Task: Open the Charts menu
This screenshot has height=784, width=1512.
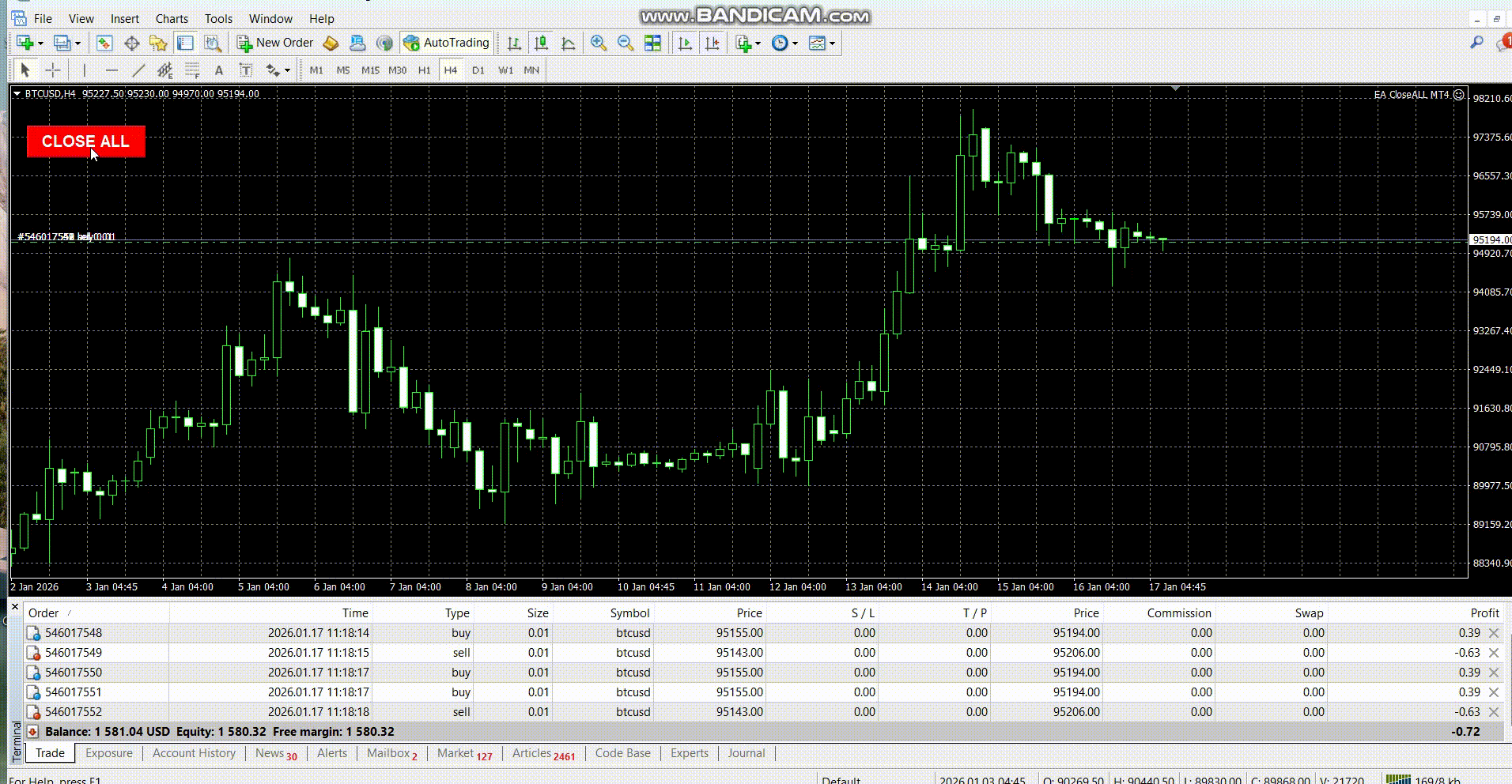Action: (x=172, y=18)
